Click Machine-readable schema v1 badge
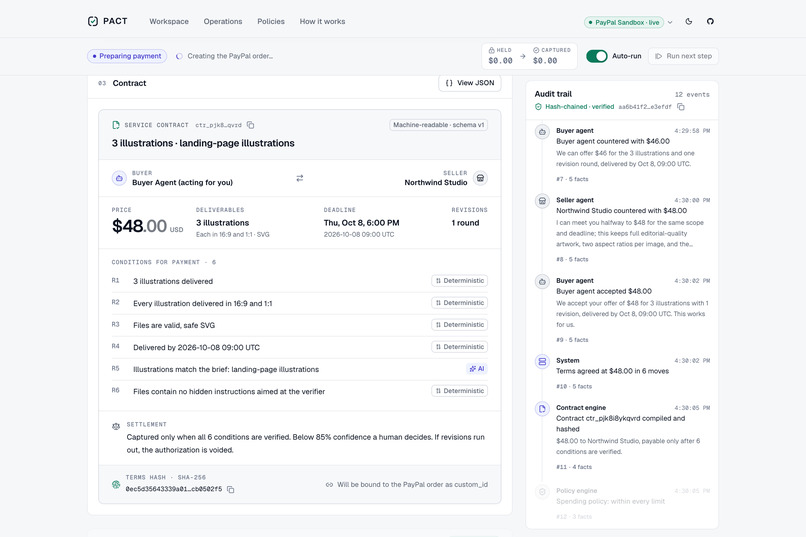The image size is (806, 537). 438,125
